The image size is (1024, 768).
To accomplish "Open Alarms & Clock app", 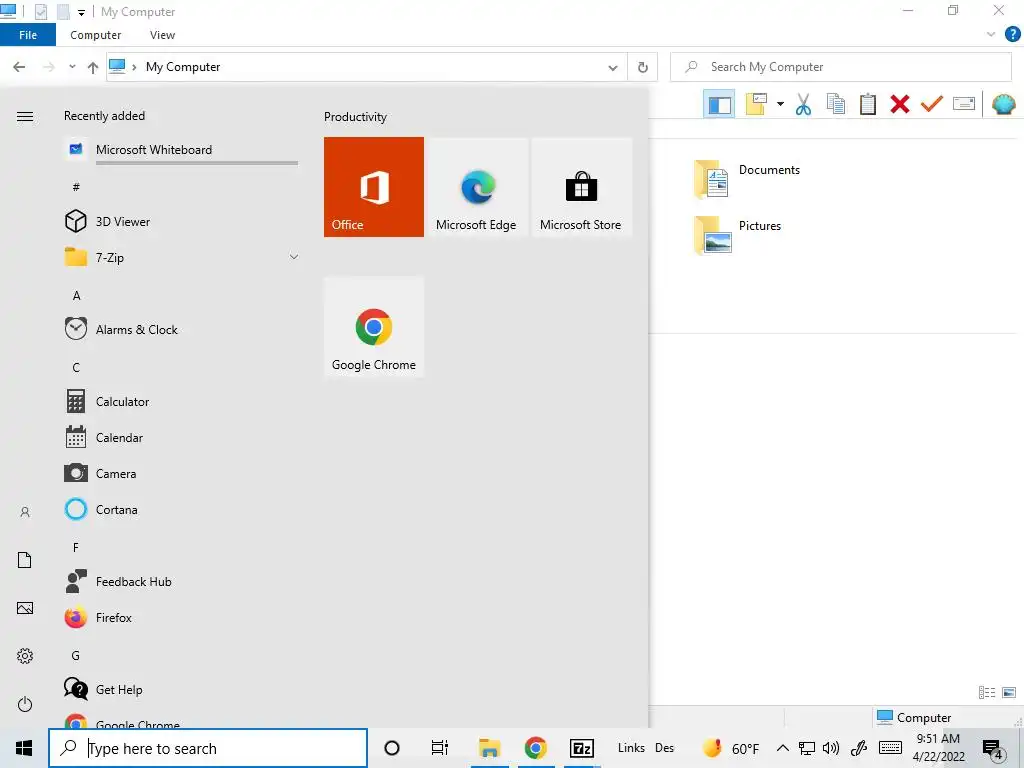I will 182,330.
